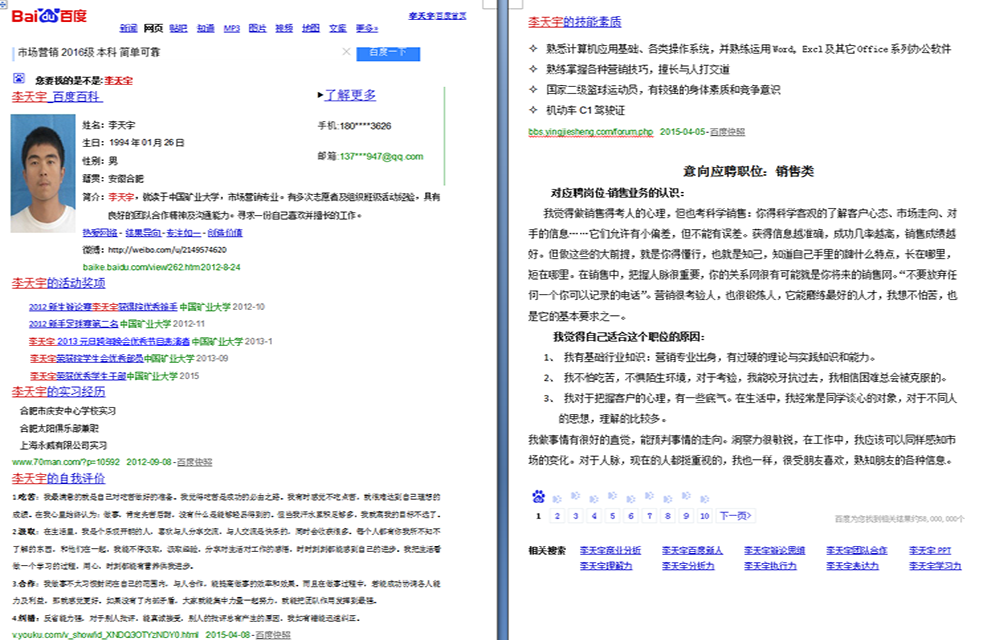Click the 李天宇的技能素质 heading link
Screen dimensions: 983x640
[574, 22]
